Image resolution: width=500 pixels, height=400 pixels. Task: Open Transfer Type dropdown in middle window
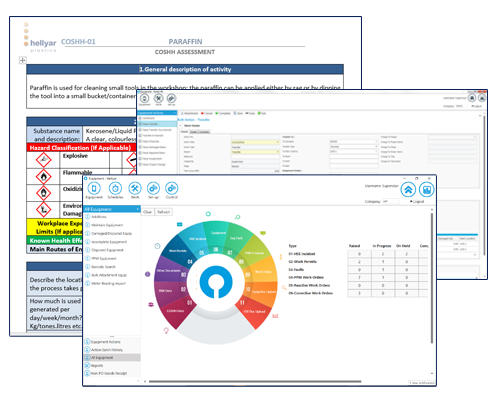(x=376, y=146)
